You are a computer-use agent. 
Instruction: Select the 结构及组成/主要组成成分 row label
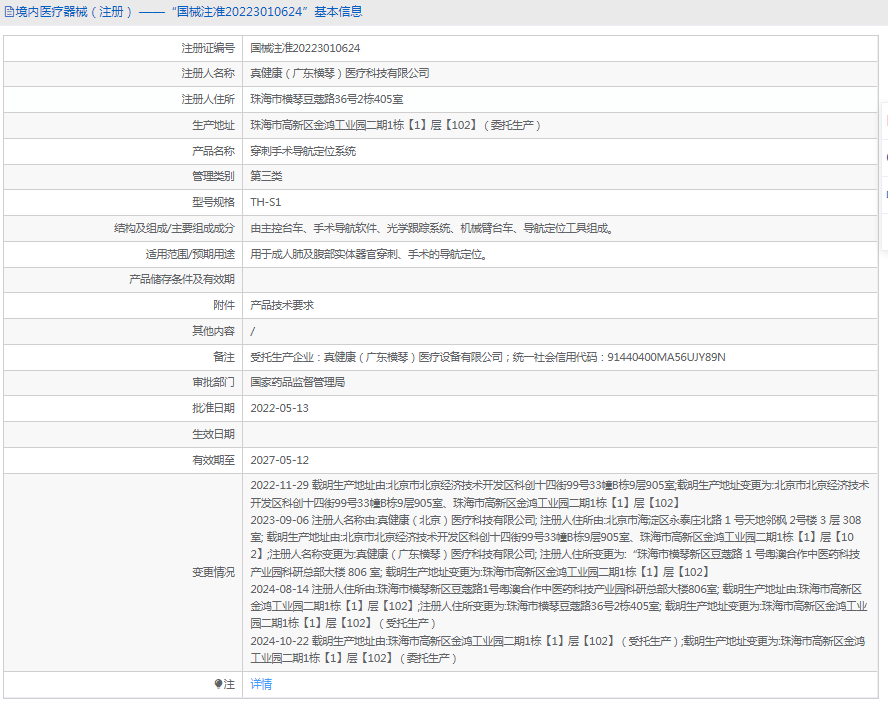(x=174, y=228)
